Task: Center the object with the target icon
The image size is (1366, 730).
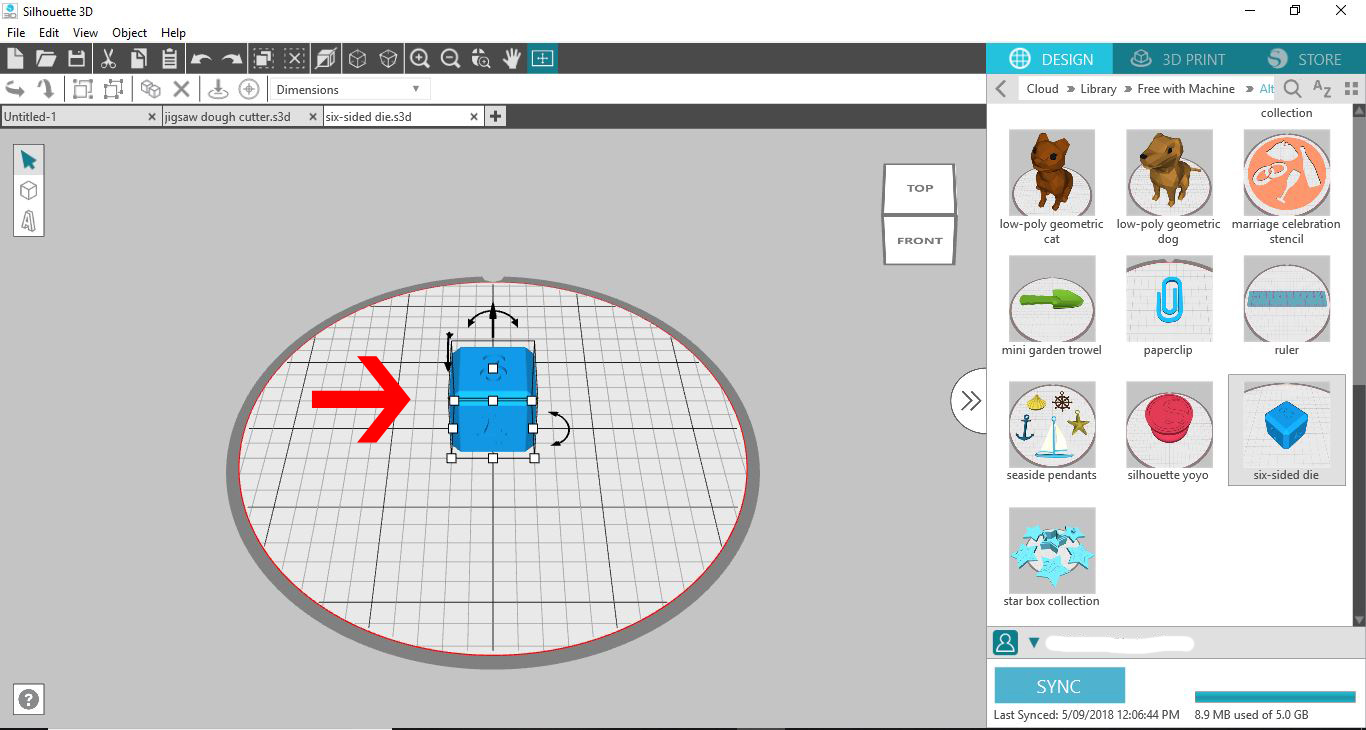Action: (x=249, y=89)
